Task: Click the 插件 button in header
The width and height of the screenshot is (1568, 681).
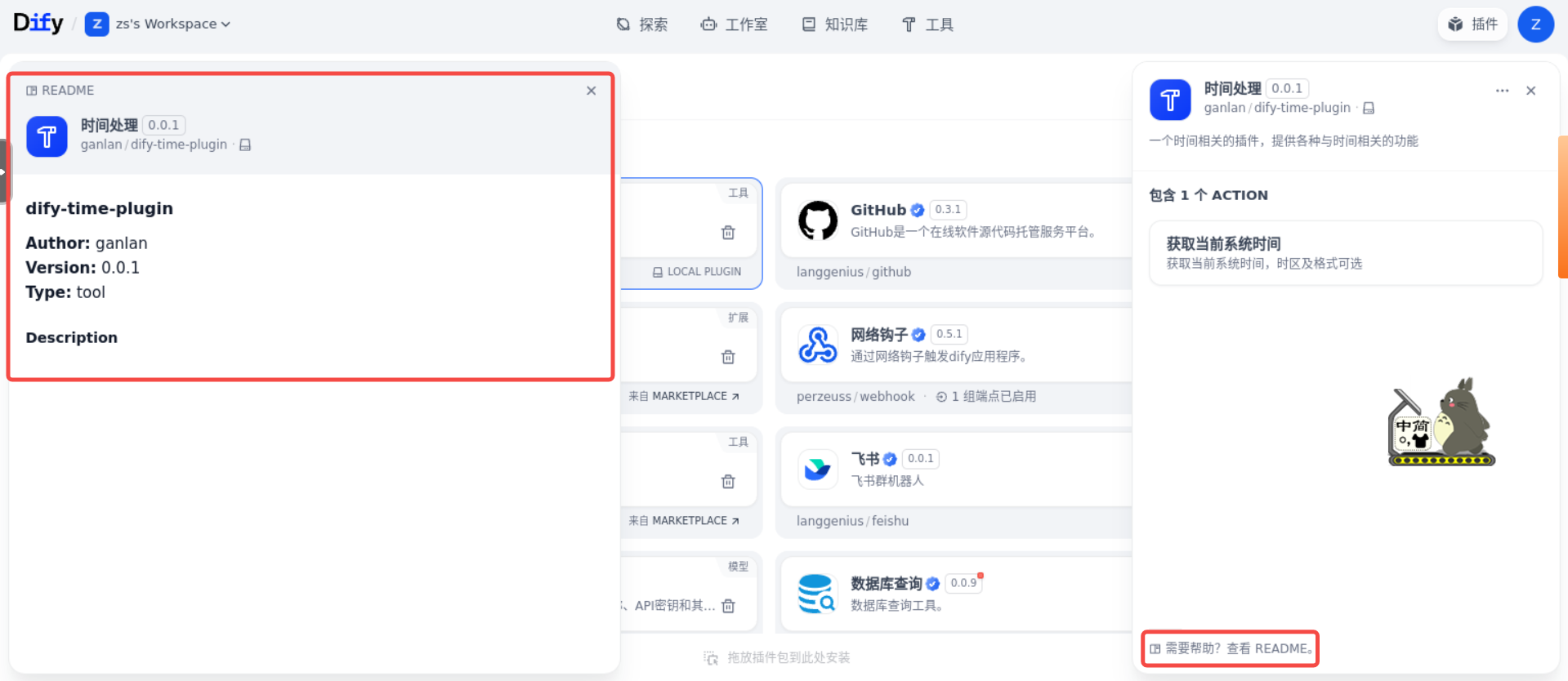Action: tap(1472, 24)
